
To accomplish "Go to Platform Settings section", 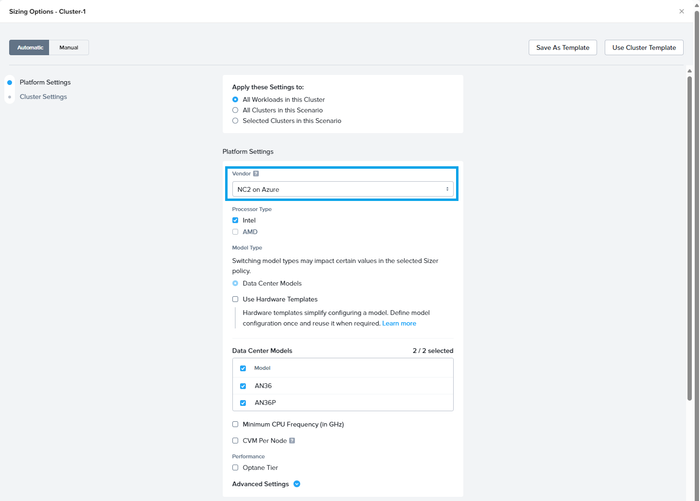I will click(45, 82).
